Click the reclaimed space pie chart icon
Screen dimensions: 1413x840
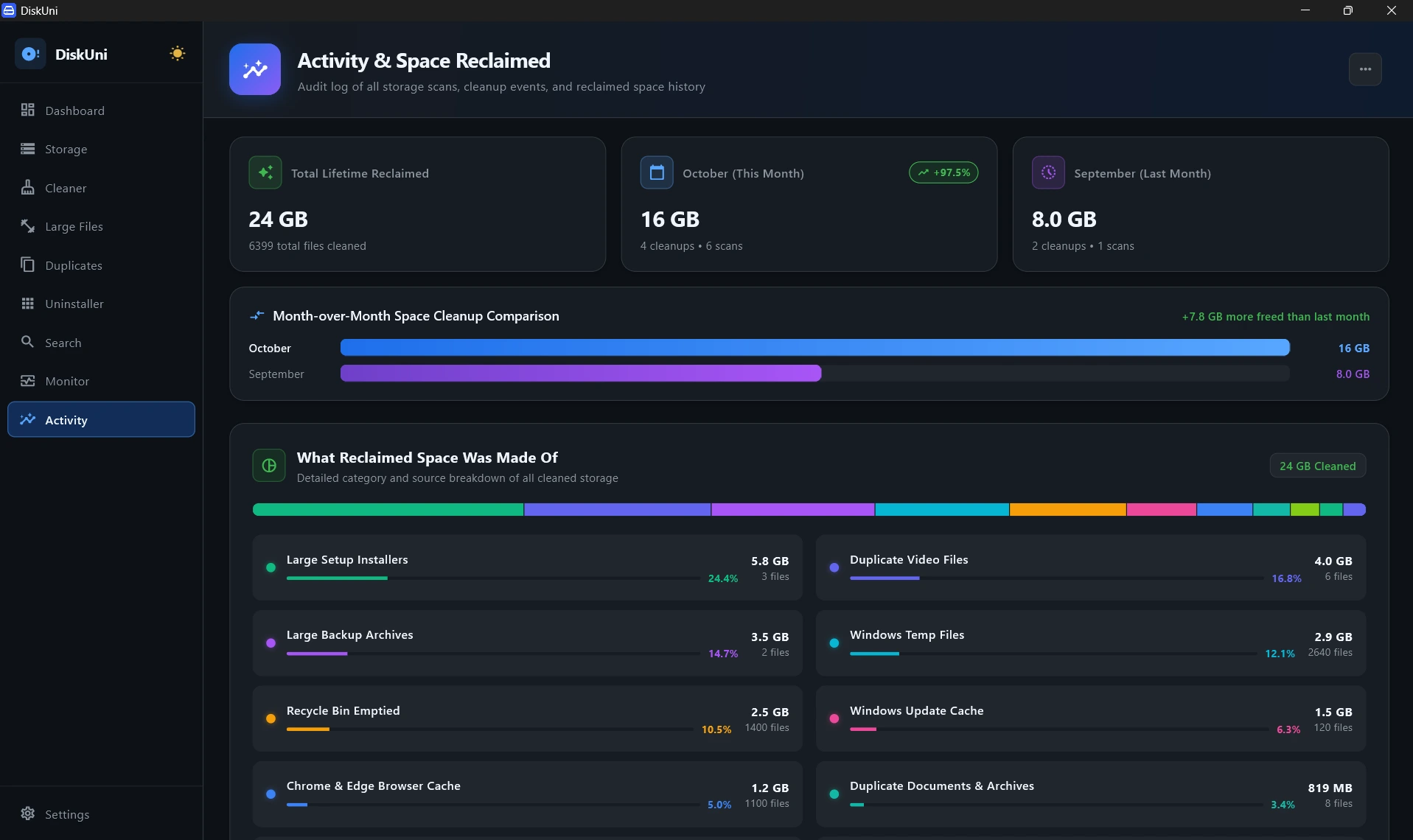[269, 466]
